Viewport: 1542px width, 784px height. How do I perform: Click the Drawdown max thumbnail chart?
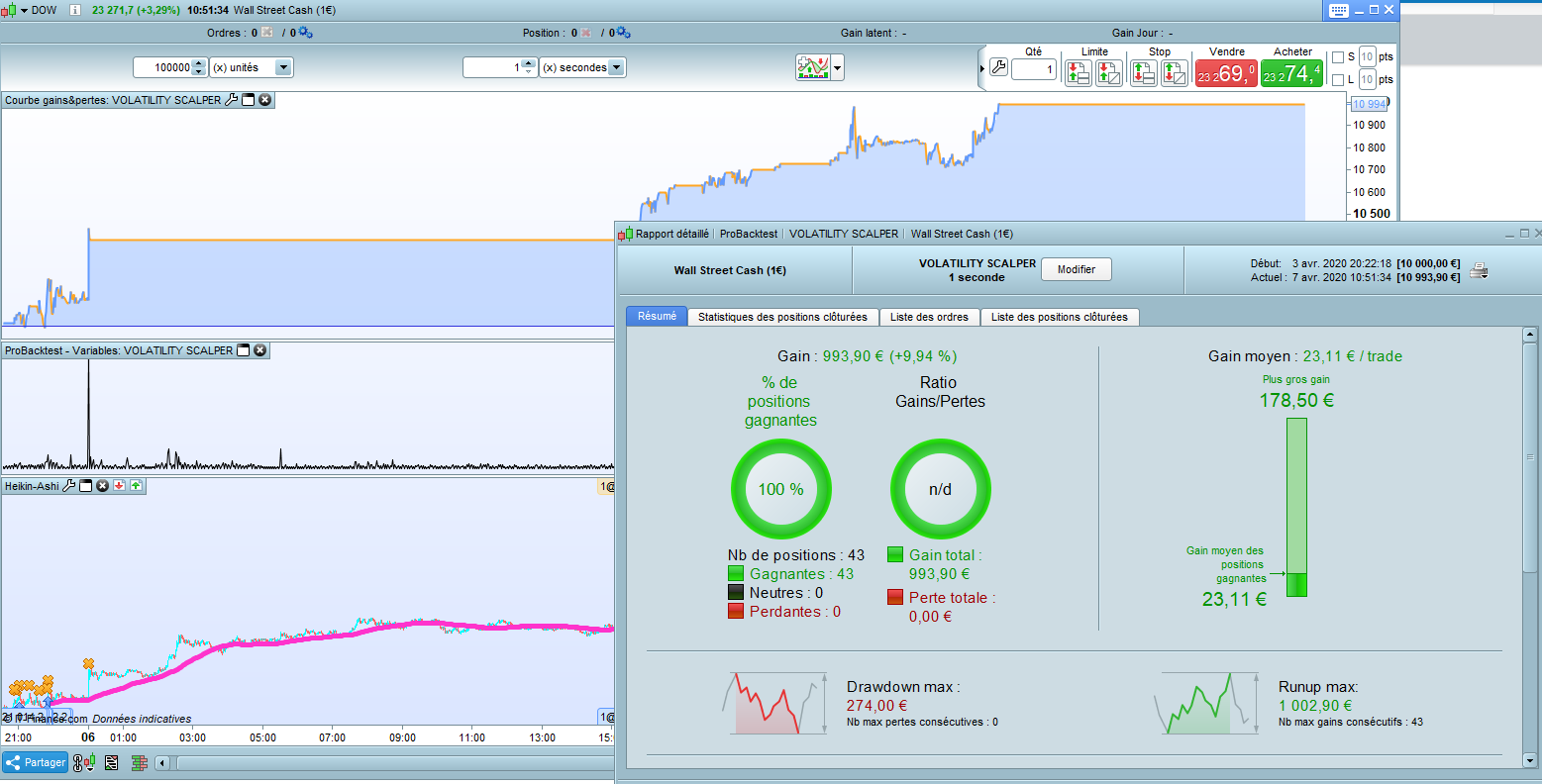tap(774, 703)
